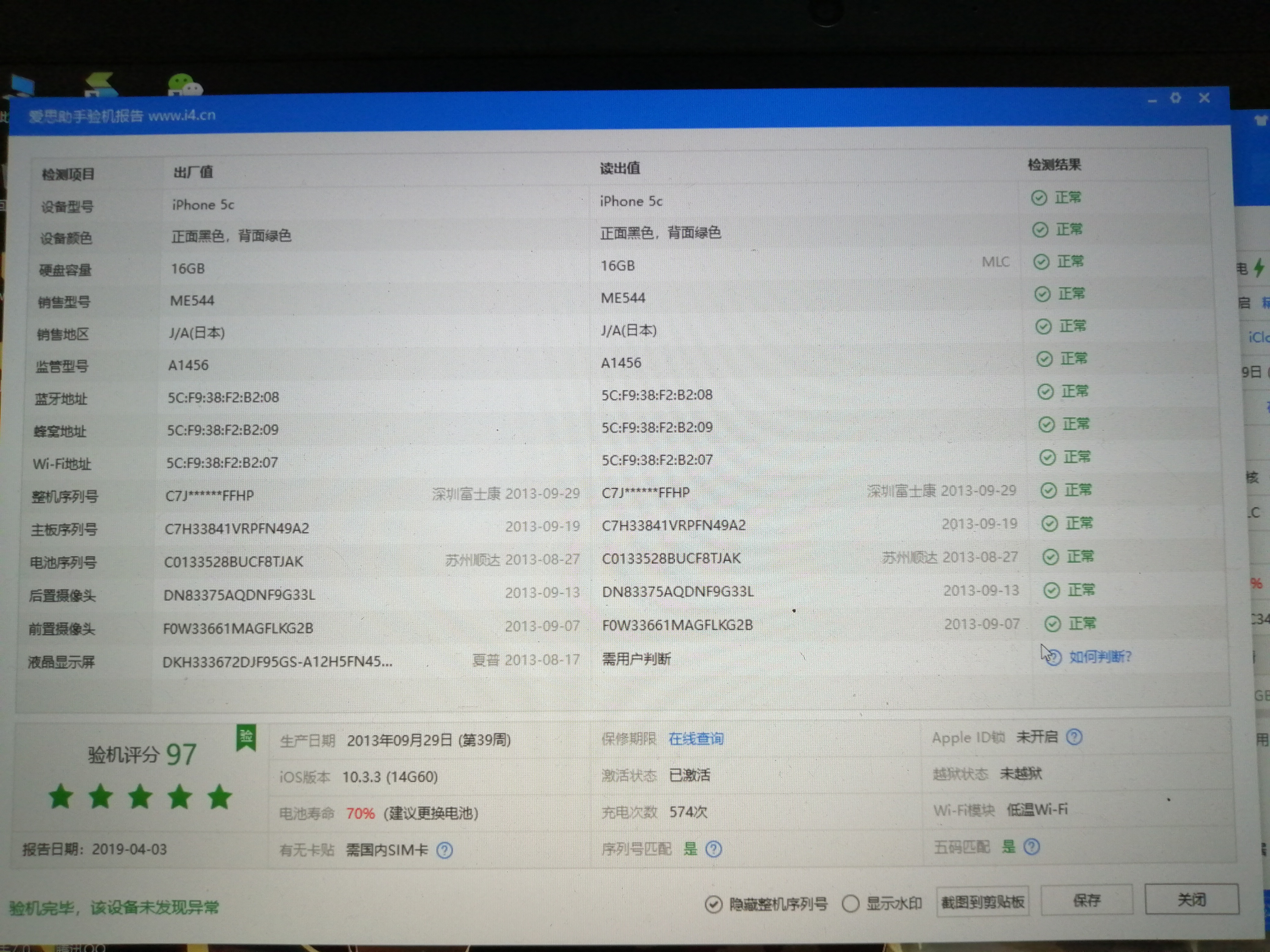Image resolution: width=1270 pixels, height=952 pixels.
Task: Click help icon beside 需国内SIM卡
Action: coord(445,850)
